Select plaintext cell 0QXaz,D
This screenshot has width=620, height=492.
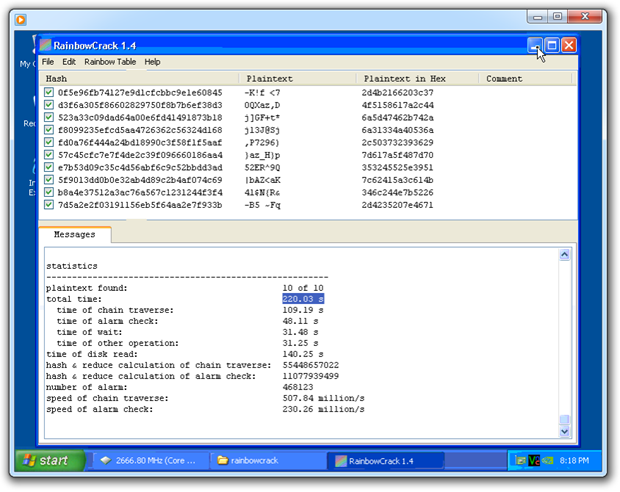[x=262, y=105]
